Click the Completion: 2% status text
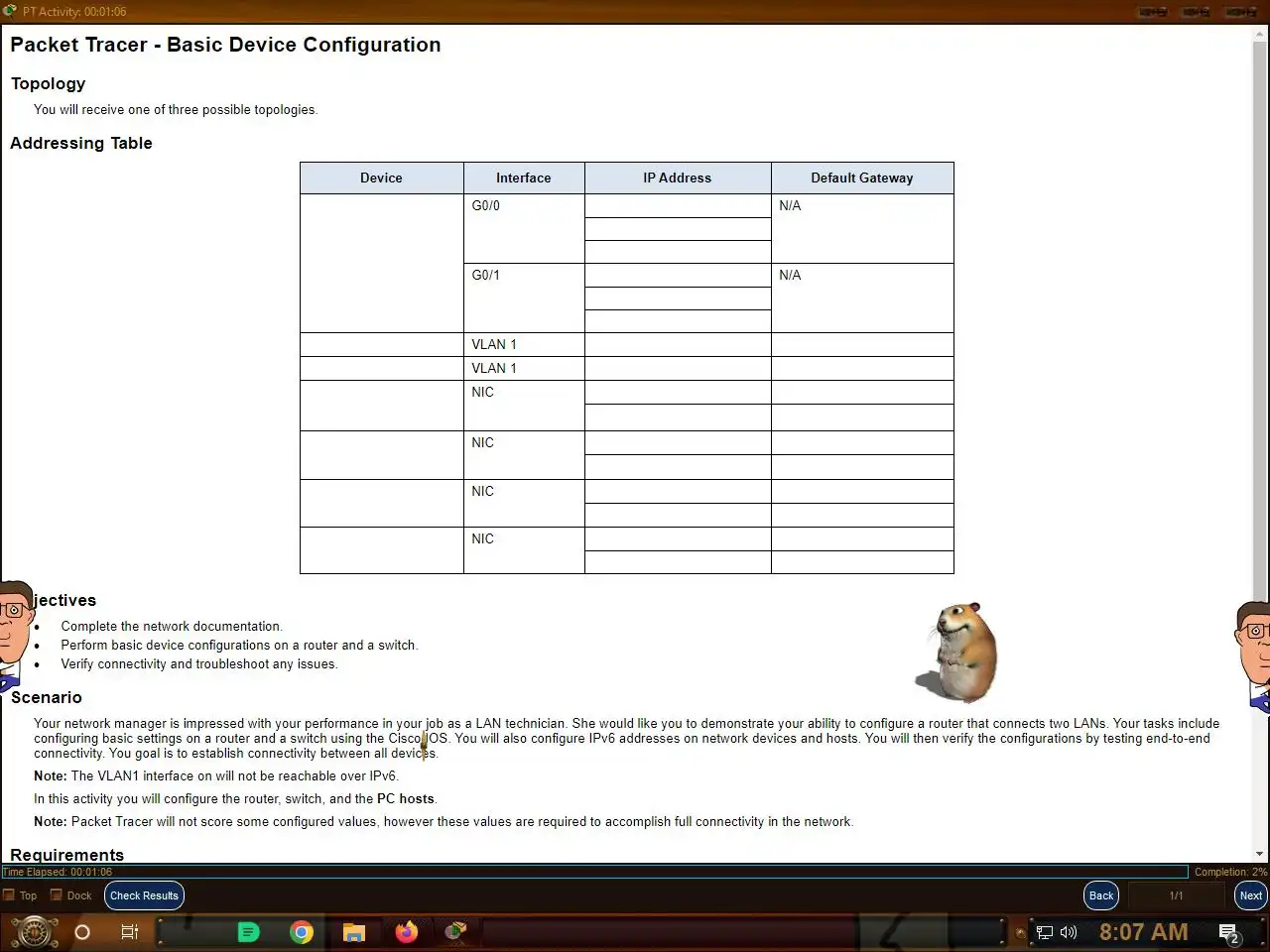Image resolution: width=1270 pixels, height=952 pixels. pos(1230,872)
